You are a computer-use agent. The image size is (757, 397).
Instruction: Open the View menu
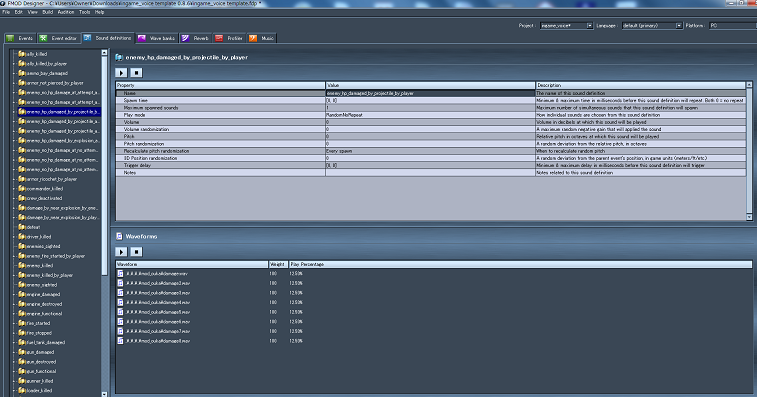click(32, 12)
